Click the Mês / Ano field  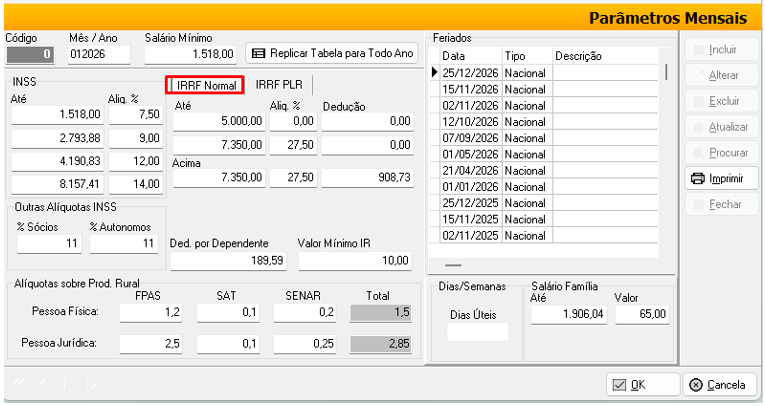pyautogui.click(x=99, y=54)
